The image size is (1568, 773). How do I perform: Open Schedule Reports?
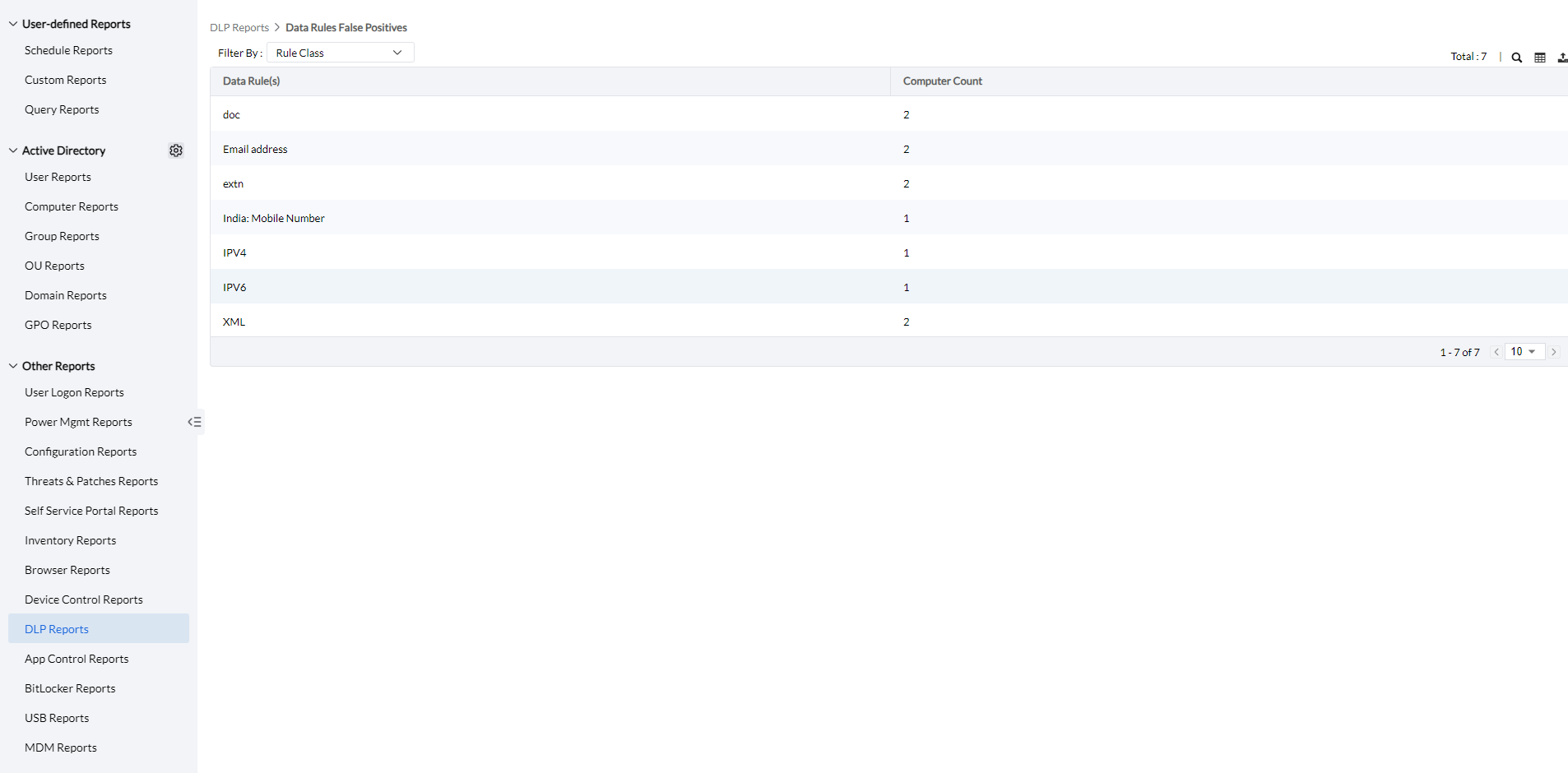click(68, 50)
